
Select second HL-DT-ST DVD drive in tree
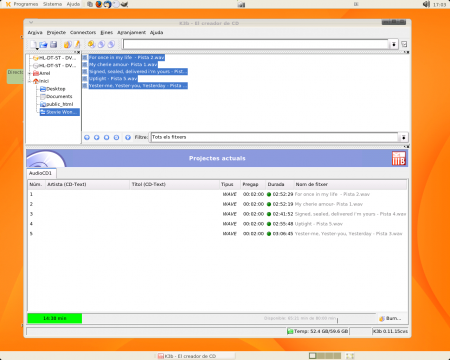[55, 66]
